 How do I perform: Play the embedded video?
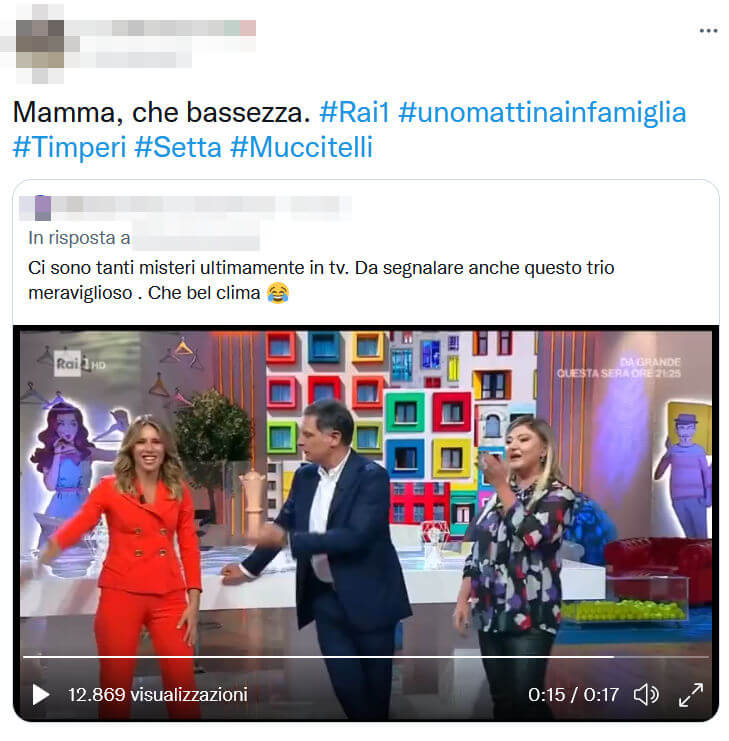pyautogui.click(x=41, y=694)
